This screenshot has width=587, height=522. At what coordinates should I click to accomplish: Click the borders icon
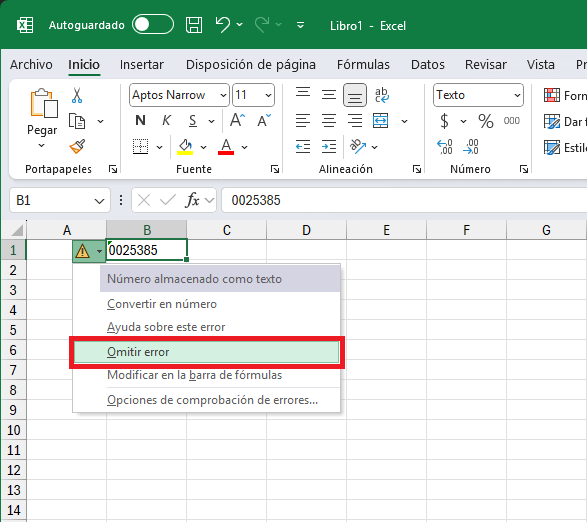140,146
